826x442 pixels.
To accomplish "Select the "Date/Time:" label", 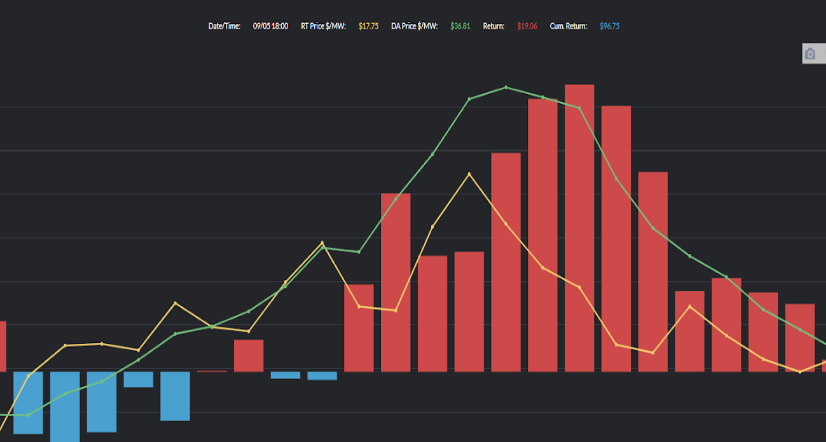I will (x=224, y=26).
